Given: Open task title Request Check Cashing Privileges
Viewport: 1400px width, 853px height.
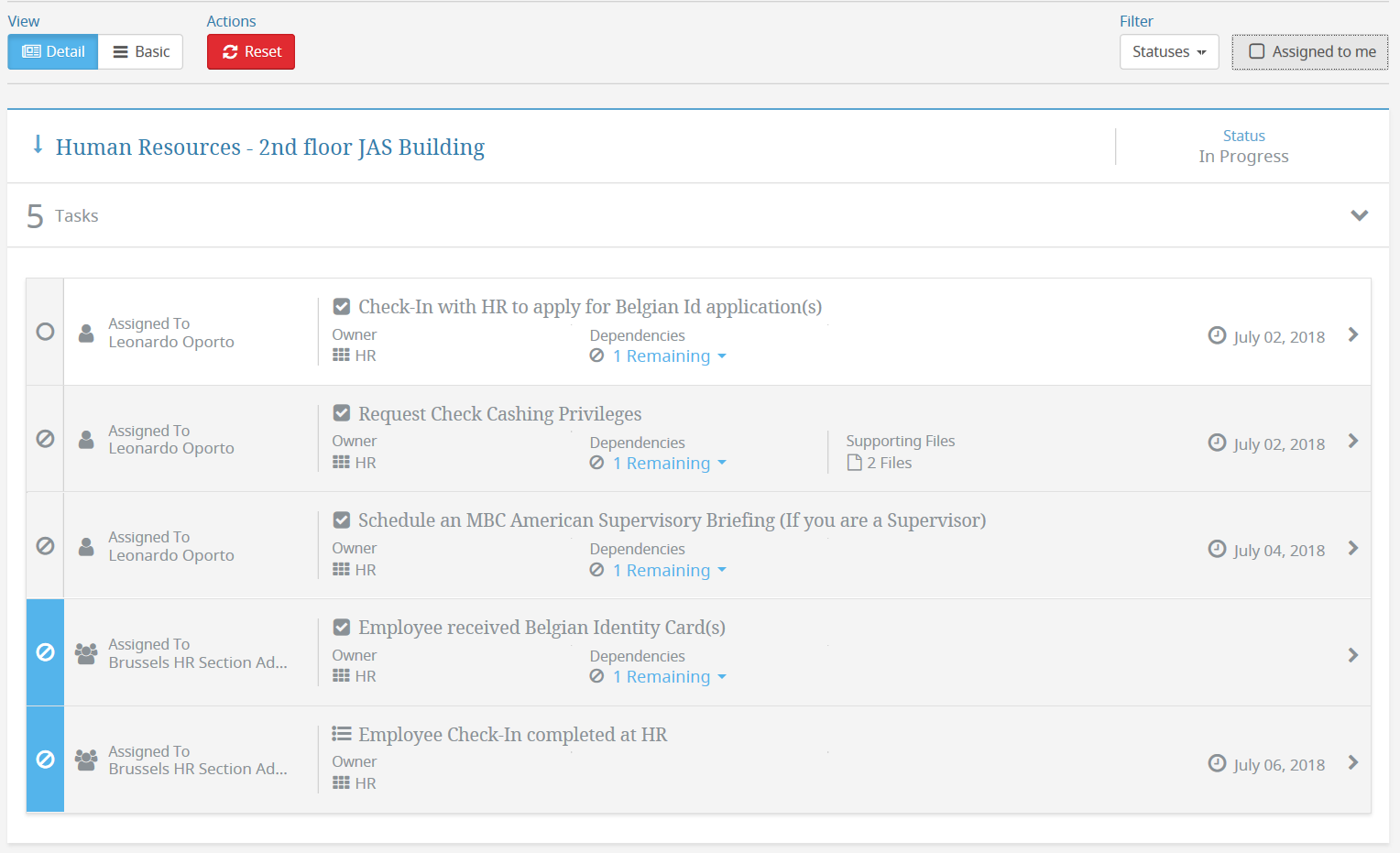Looking at the screenshot, I should [x=500, y=414].
